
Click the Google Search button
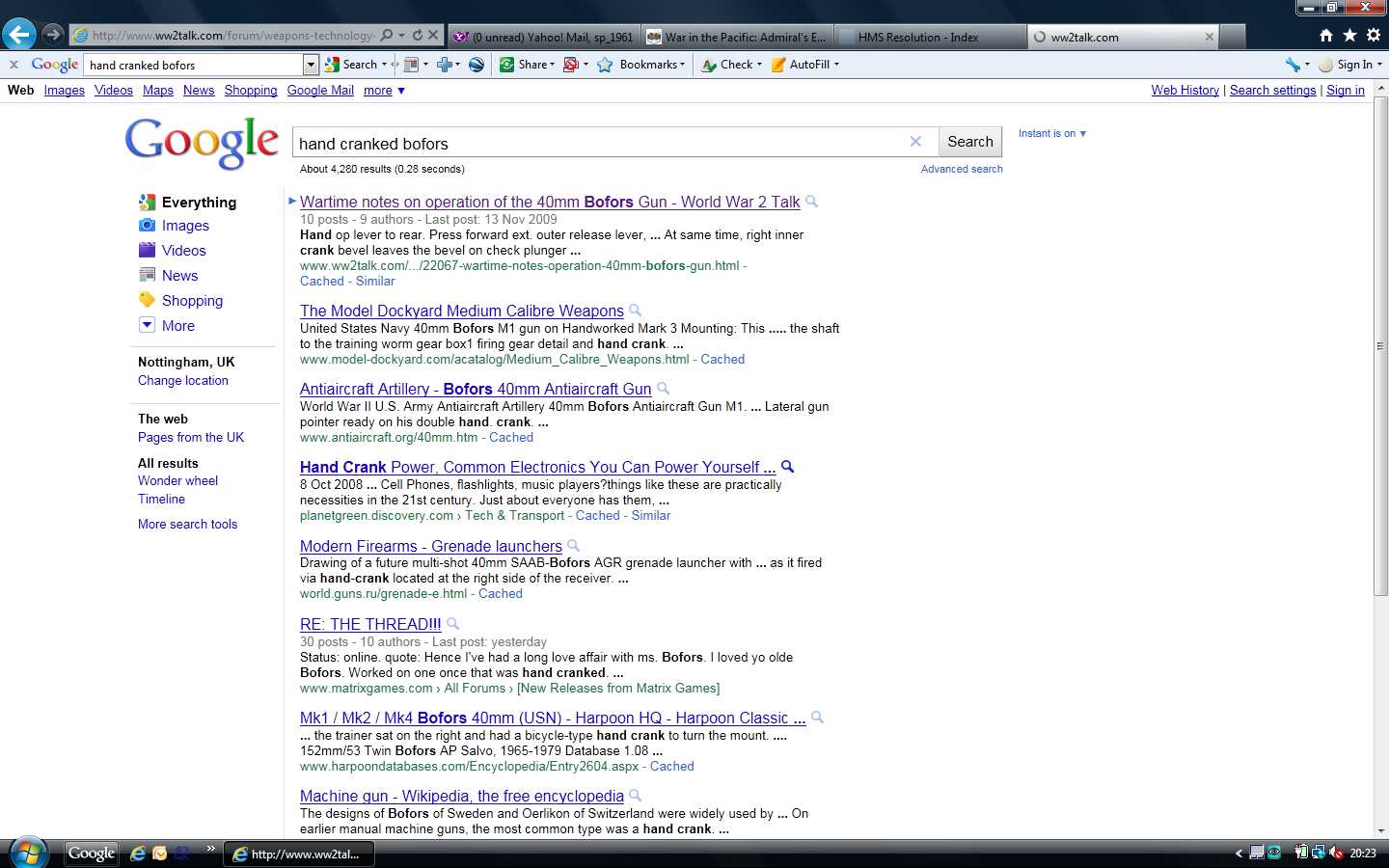tap(970, 142)
